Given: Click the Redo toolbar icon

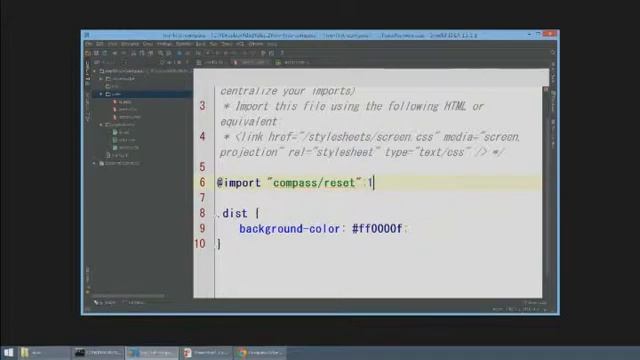Looking at the screenshot, I should [123, 53].
